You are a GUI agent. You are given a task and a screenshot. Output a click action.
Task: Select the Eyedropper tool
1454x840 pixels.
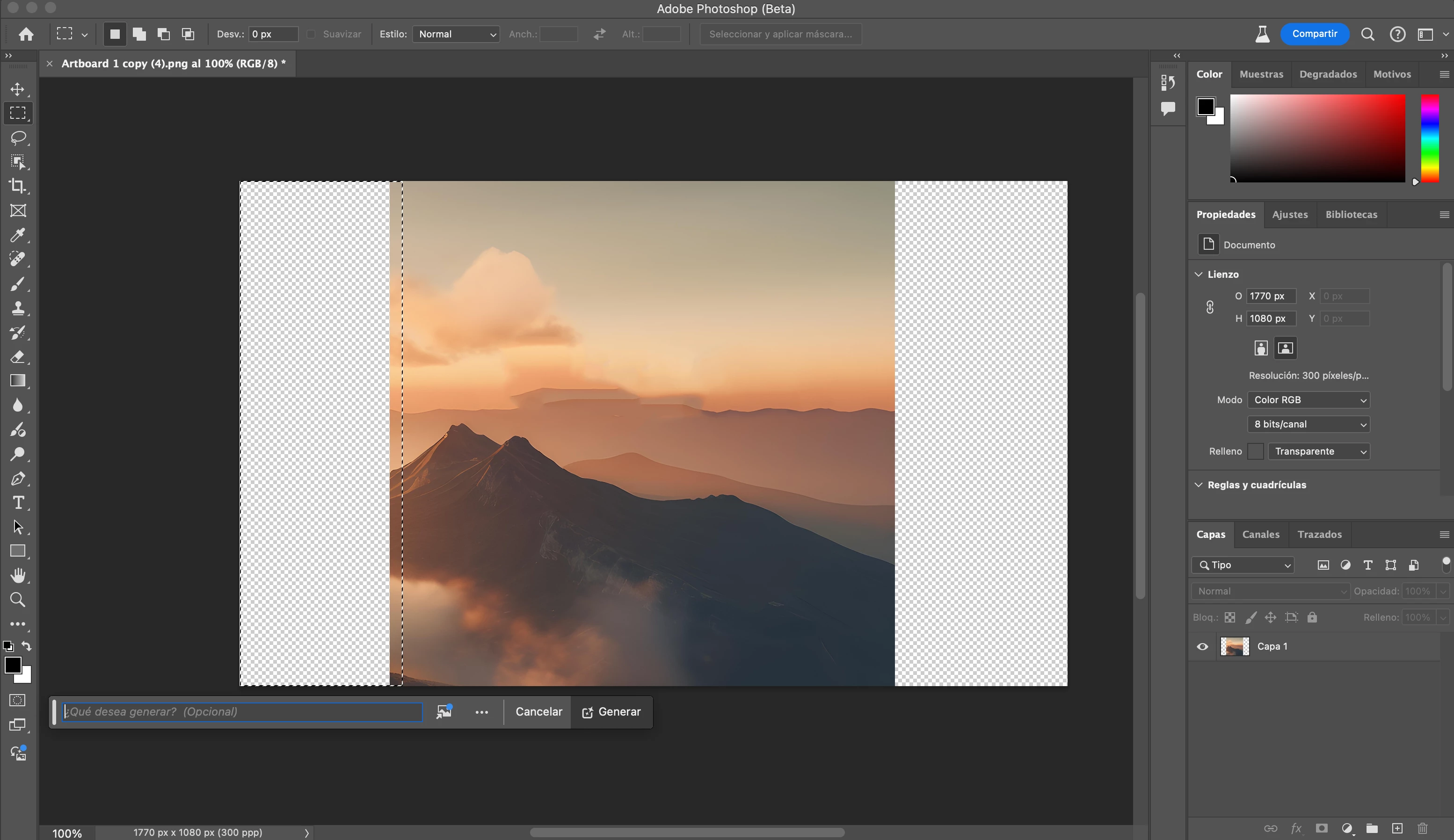coord(18,235)
